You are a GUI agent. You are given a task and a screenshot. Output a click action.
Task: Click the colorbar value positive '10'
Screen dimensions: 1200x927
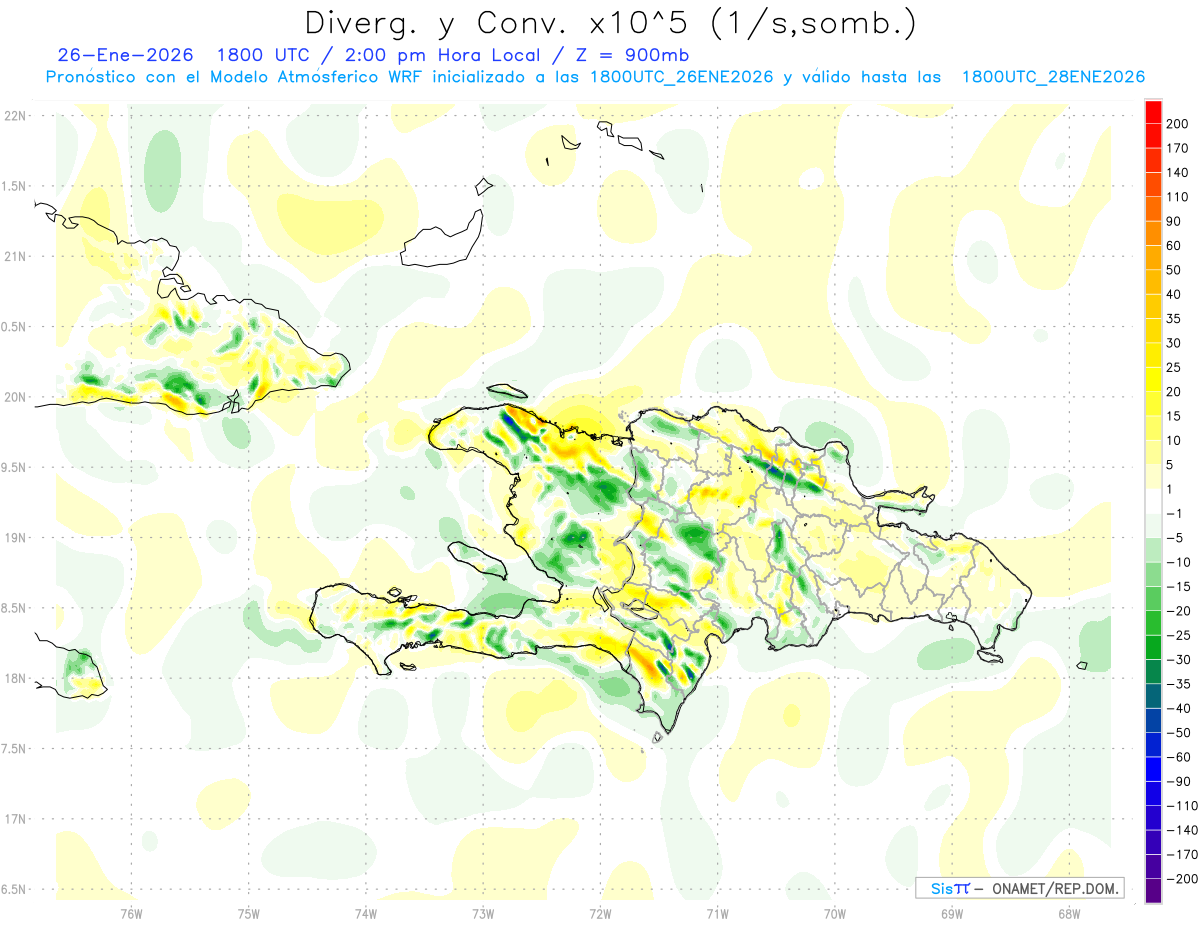pyautogui.click(x=1174, y=440)
